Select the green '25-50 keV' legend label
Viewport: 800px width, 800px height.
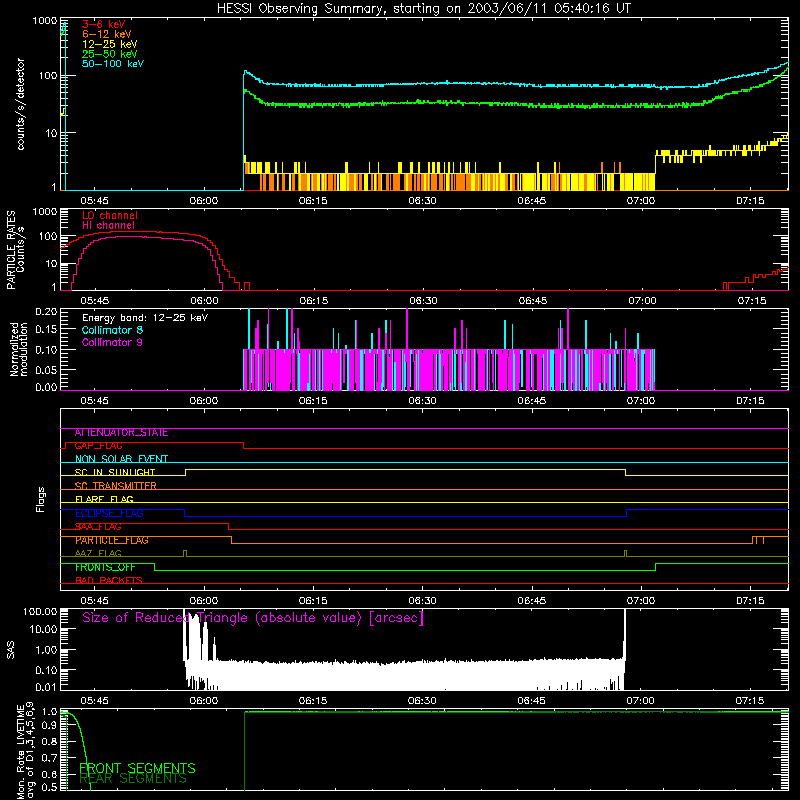(x=110, y=54)
